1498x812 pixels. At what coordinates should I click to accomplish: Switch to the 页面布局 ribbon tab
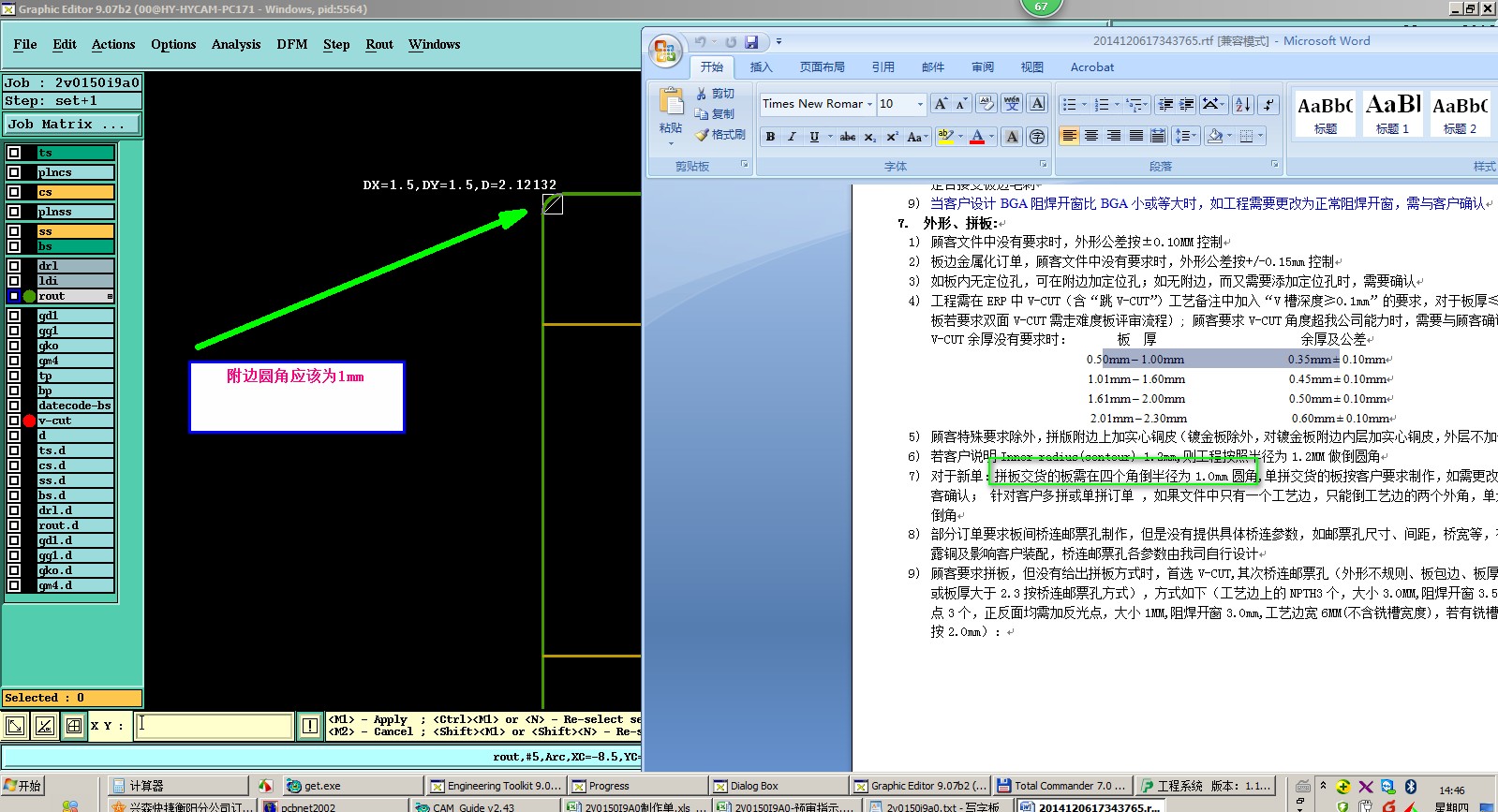point(823,67)
